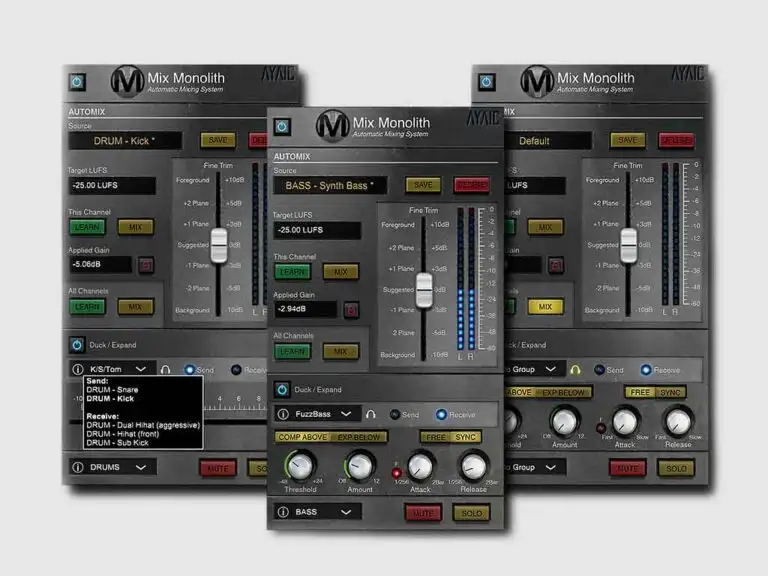Toggle the power icon in the Synth Bass window header
Viewport: 768px width, 576px height.
[282, 127]
